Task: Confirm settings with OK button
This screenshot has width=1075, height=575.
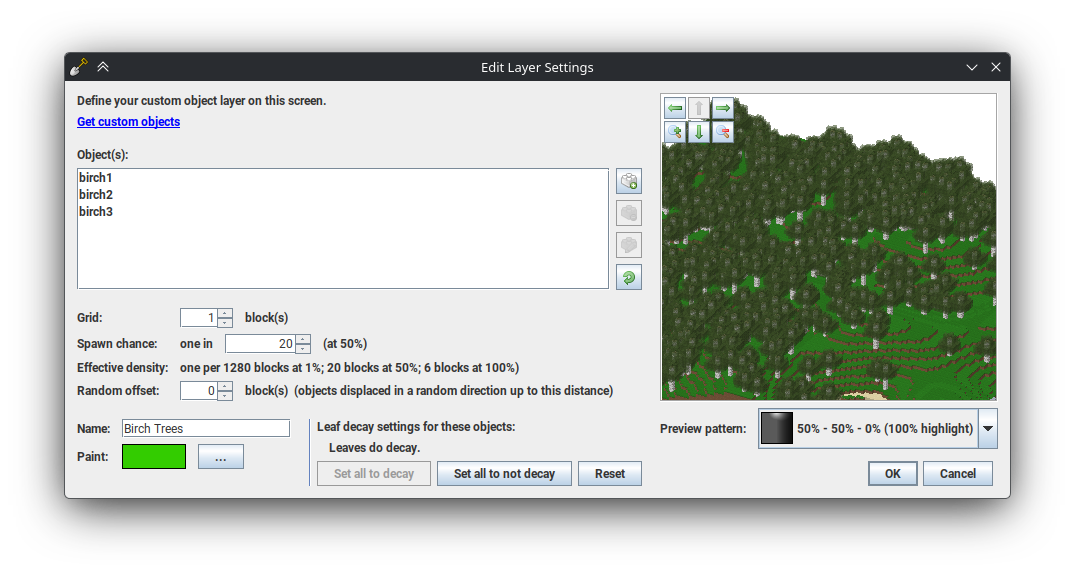Action: (x=893, y=474)
